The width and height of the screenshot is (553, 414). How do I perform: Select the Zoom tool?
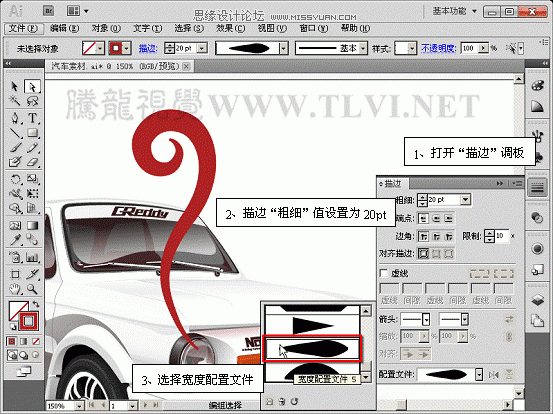click(x=32, y=290)
